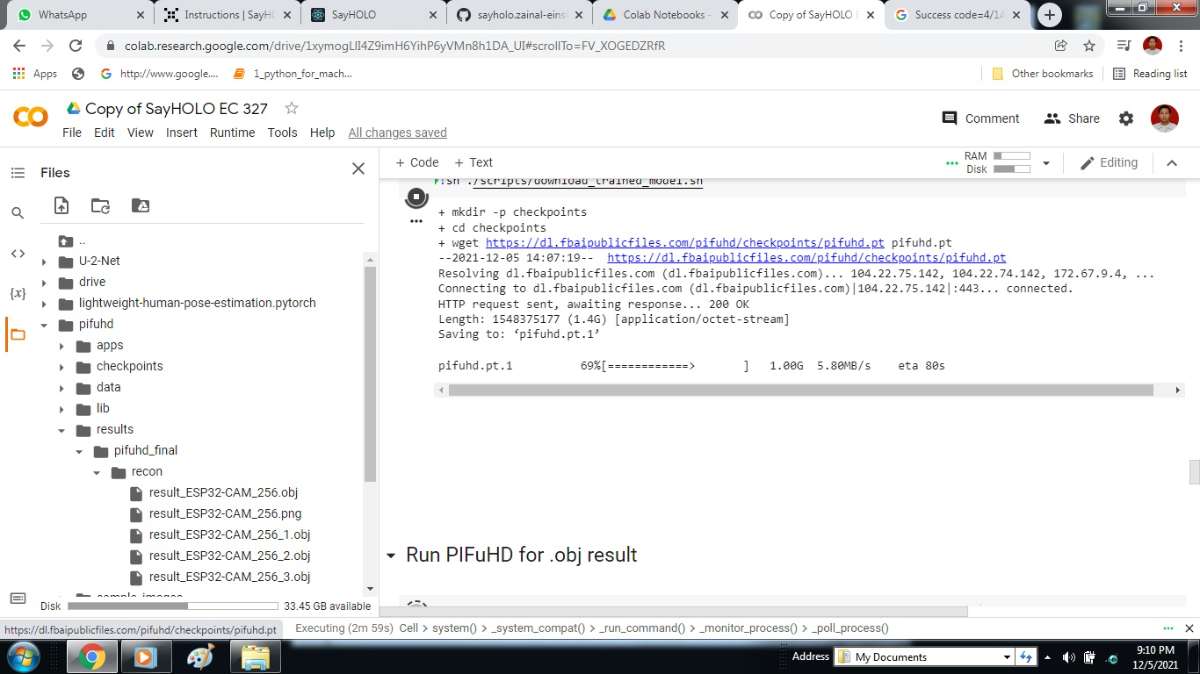The height and width of the screenshot is (674, 1200).
Task: Open the Chrome media control icon
Action: 1123,46
